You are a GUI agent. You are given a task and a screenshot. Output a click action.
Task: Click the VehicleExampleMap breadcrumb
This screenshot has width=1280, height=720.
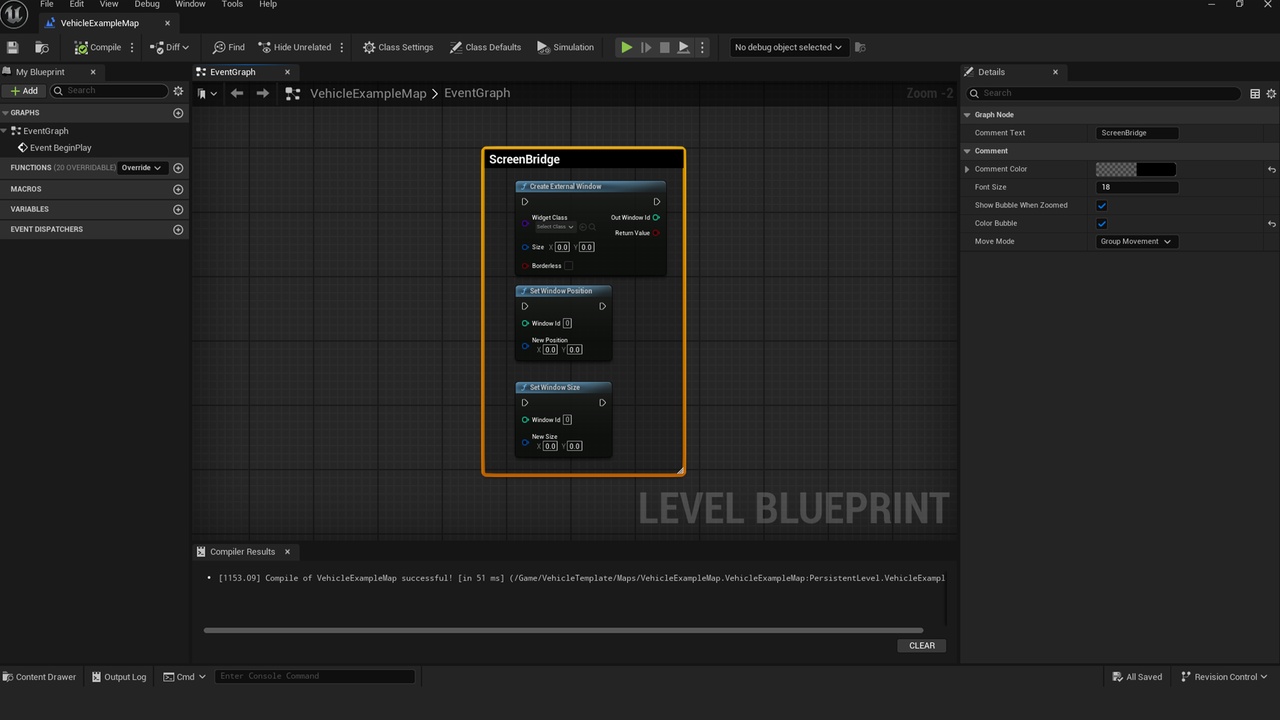(x=368, y=93)
